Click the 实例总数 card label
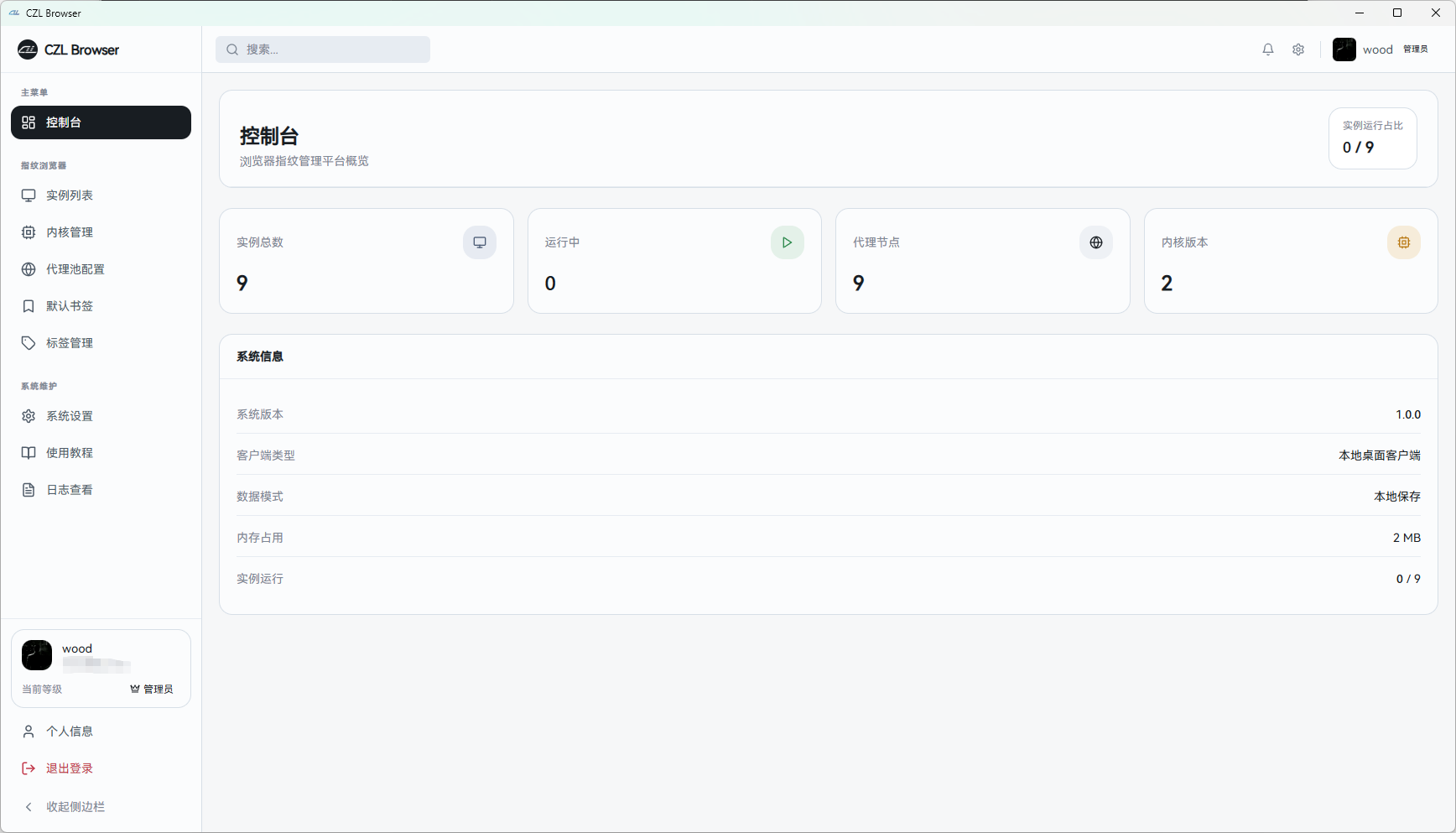The height and width of the screenshot is (833, 1456). (x=260, y=242)
